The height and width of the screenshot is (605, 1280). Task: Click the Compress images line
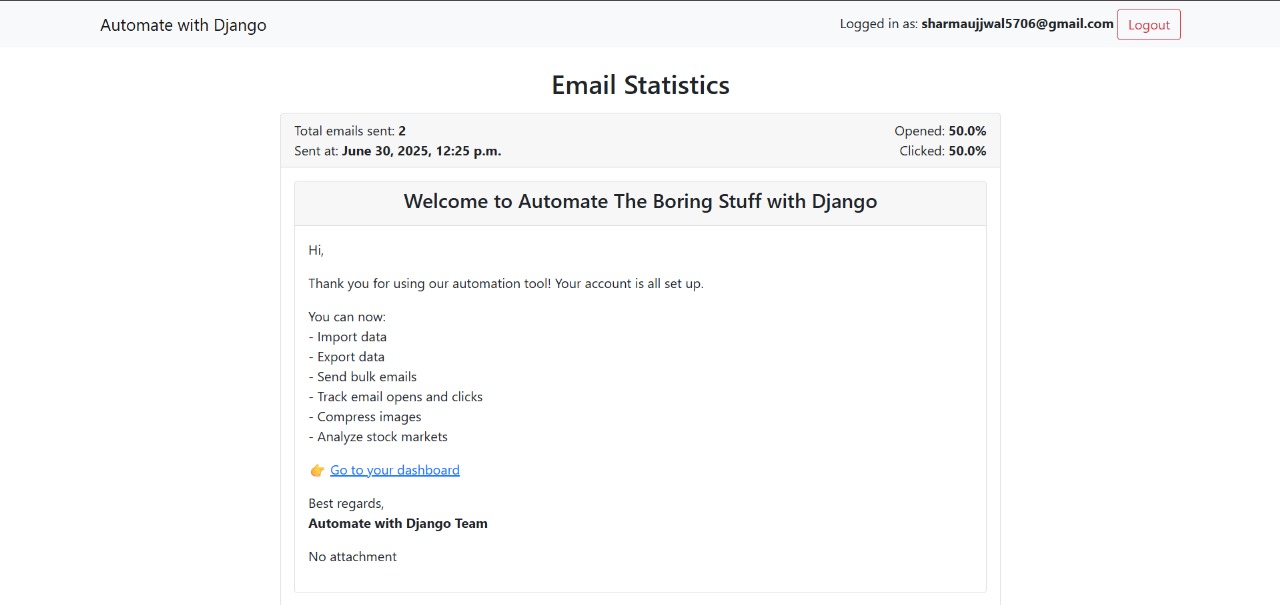(365, 417)
